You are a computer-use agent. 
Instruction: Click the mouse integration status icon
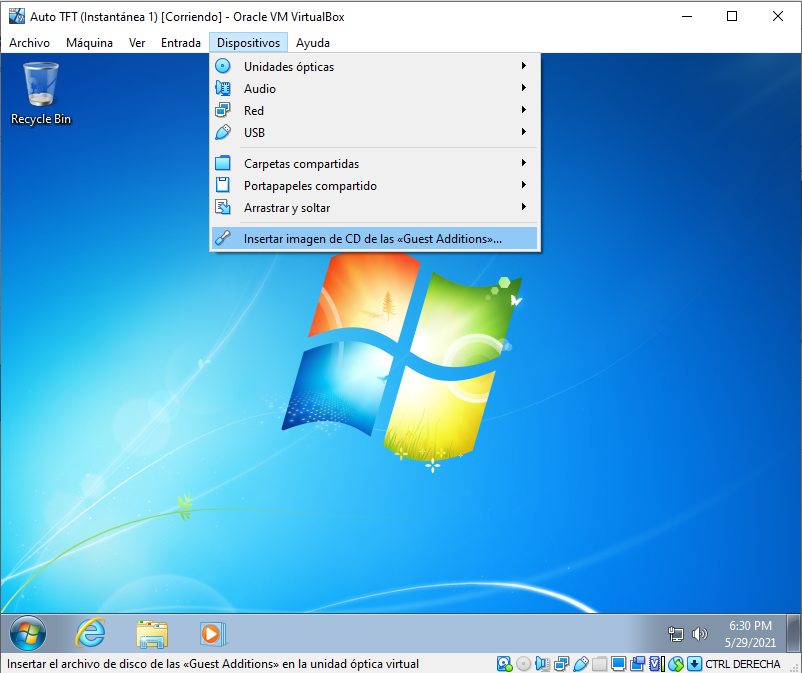pyautogui.click(x=676, y=664)
